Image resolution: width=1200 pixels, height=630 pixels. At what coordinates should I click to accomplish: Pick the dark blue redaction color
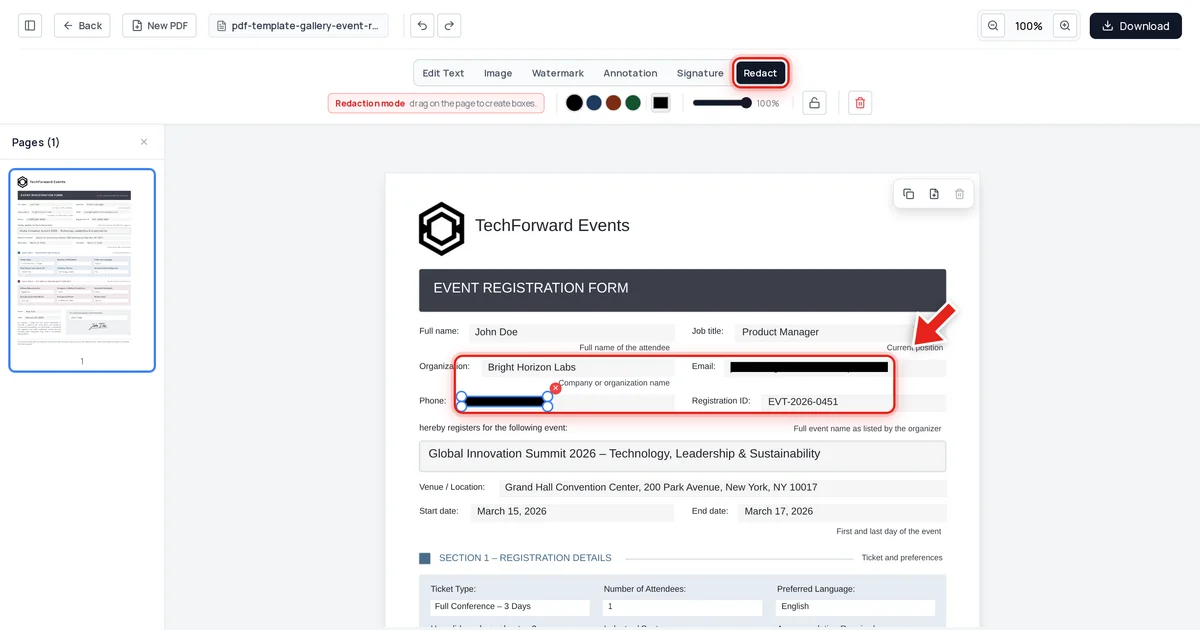[594, 103]
